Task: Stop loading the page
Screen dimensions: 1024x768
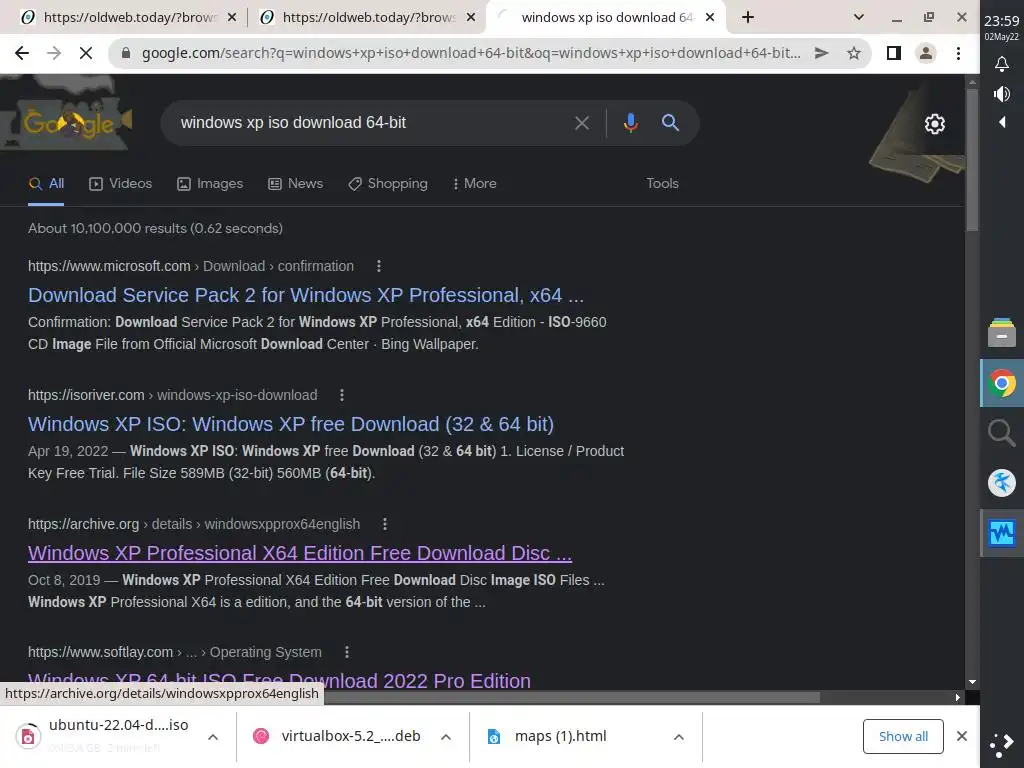Action: (86, 54)
